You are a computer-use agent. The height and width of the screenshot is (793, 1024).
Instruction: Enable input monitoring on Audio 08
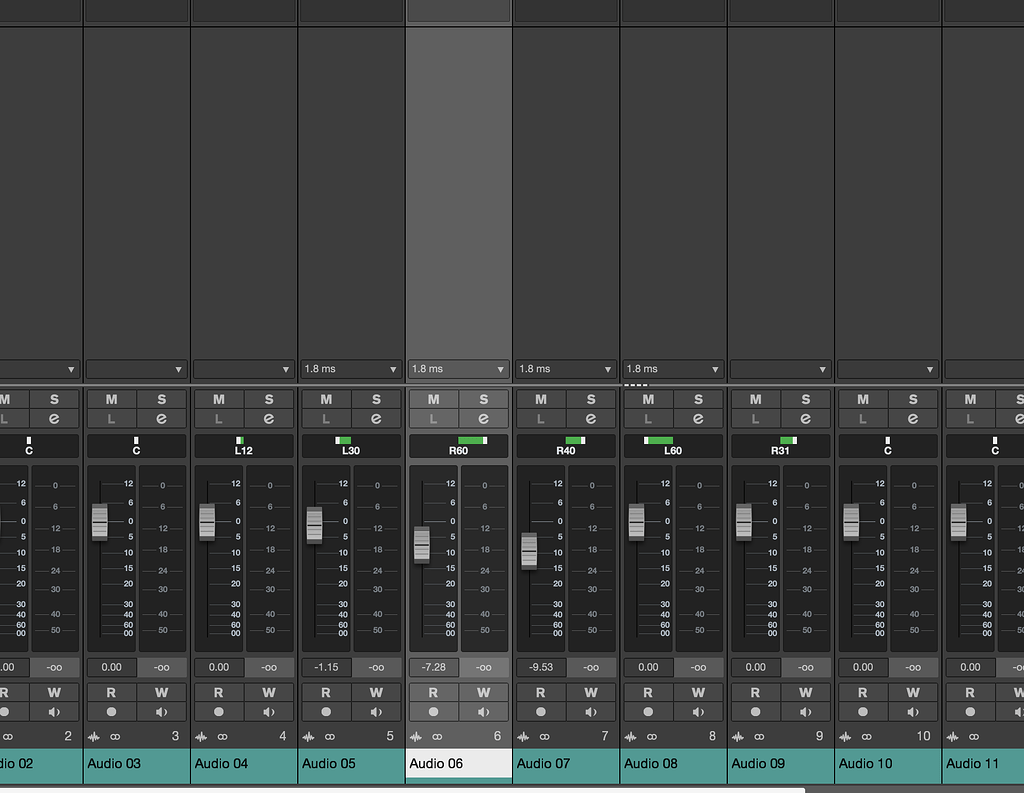pos(698,711)
